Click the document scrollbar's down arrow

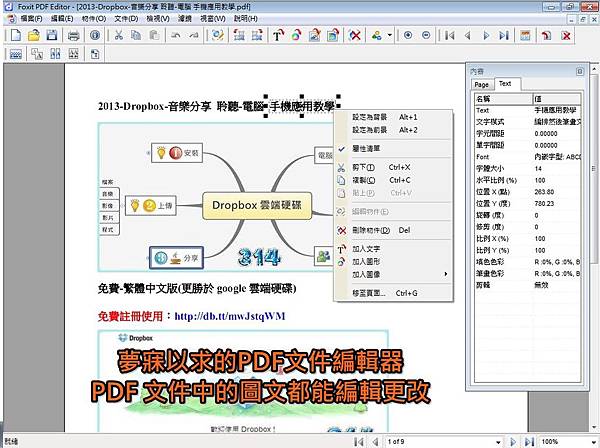[x=594, y=427]
